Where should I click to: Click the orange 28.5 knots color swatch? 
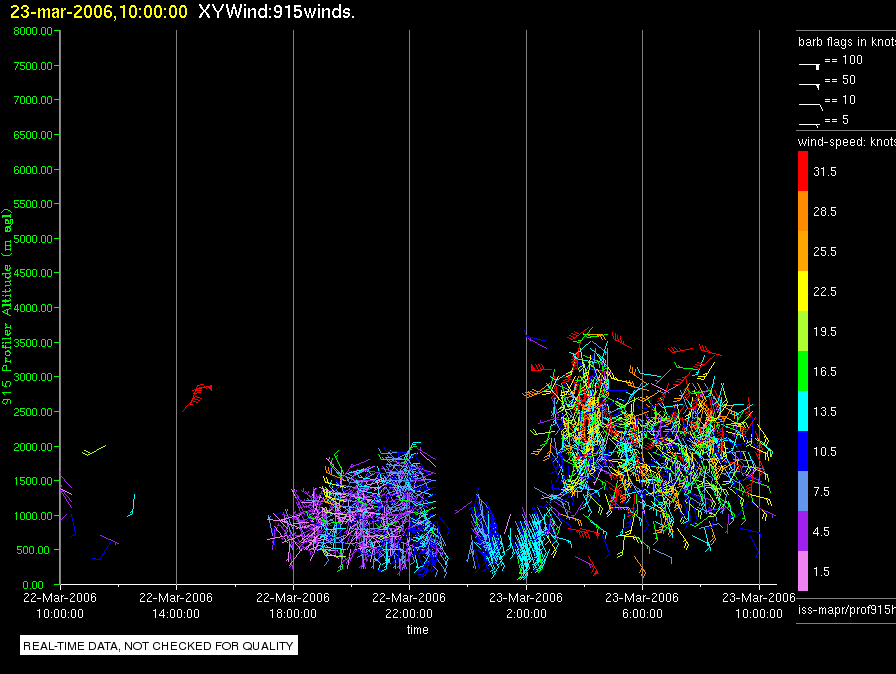tap(803, 211)
